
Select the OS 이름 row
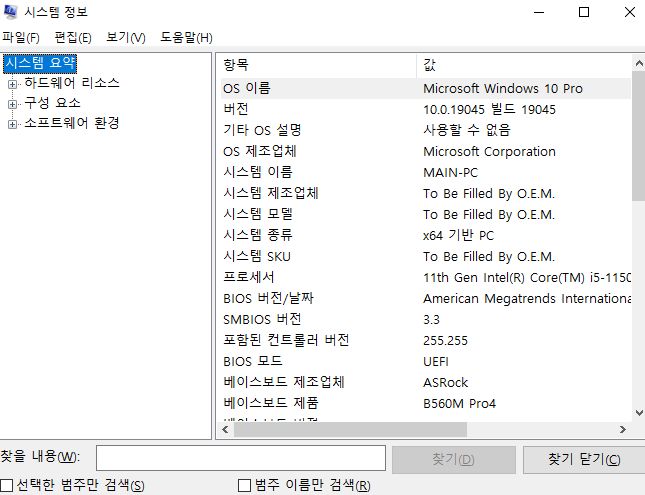[426, 88]
